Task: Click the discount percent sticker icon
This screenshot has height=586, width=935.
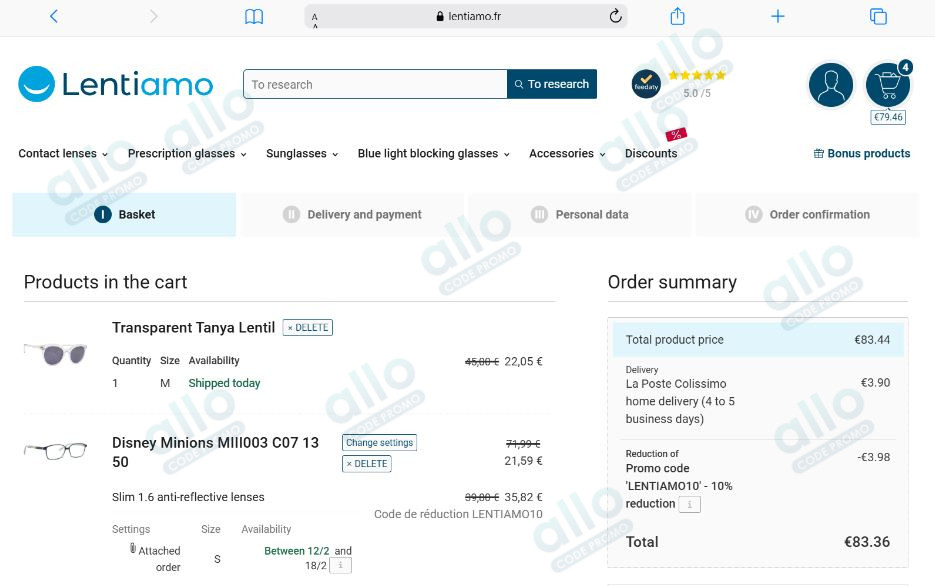Action: [x=676, y=133]
